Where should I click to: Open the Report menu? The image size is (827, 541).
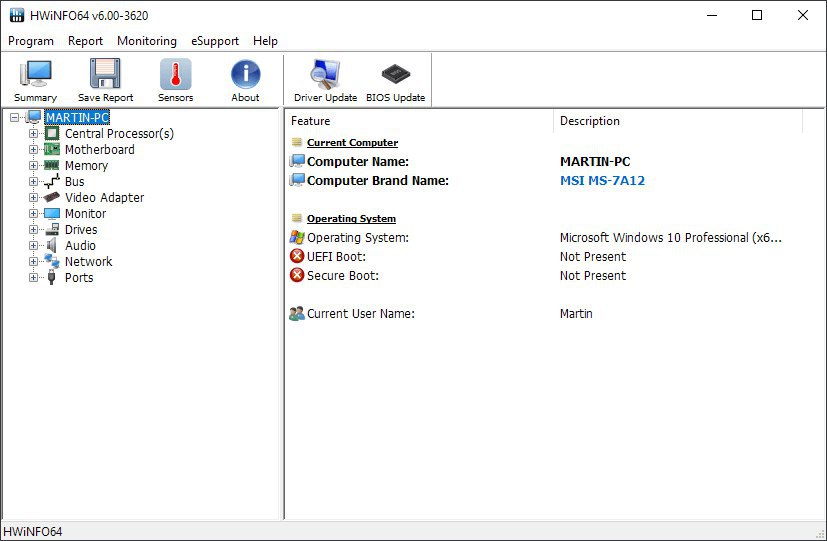85,41
